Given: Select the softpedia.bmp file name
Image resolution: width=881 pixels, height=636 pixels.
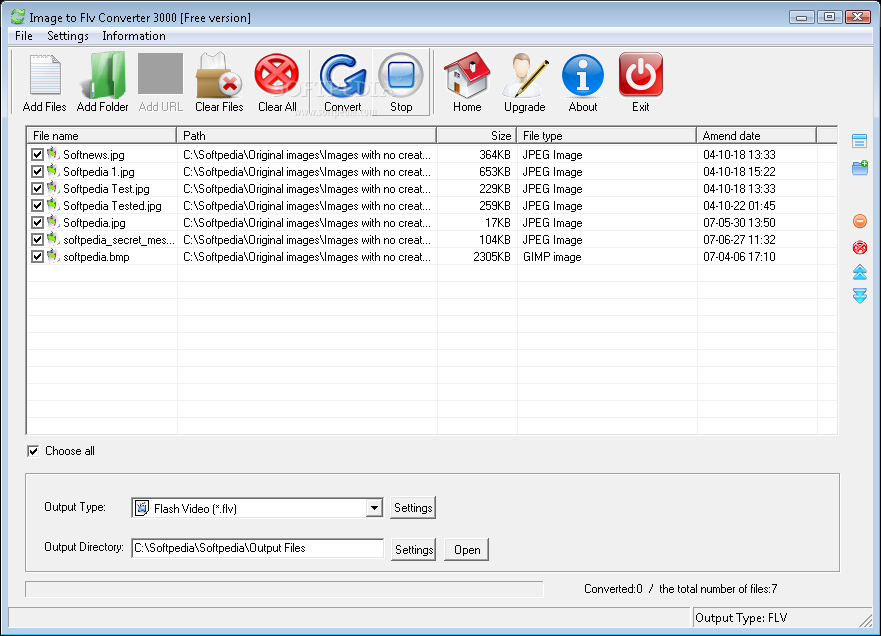Looking at the screenshot, I should click(x=96, y=257).
